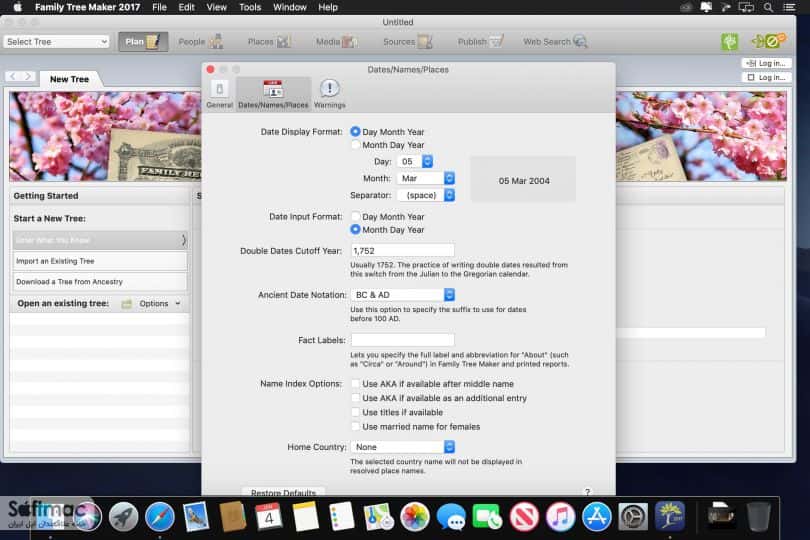Image resolution: width=810 pixels, height=540 pixels.
Task: Open Calendar in the dock
Action: click(x=269, y=517)
